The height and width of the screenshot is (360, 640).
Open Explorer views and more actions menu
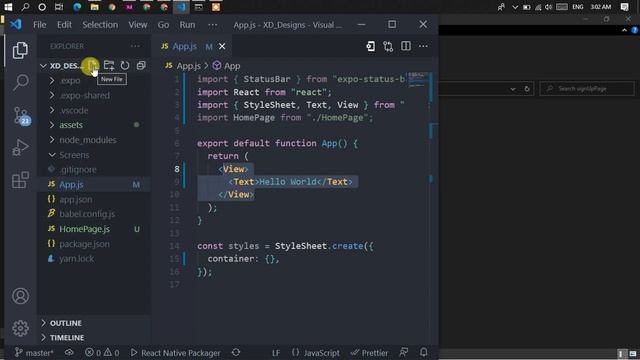pos(135,46)
